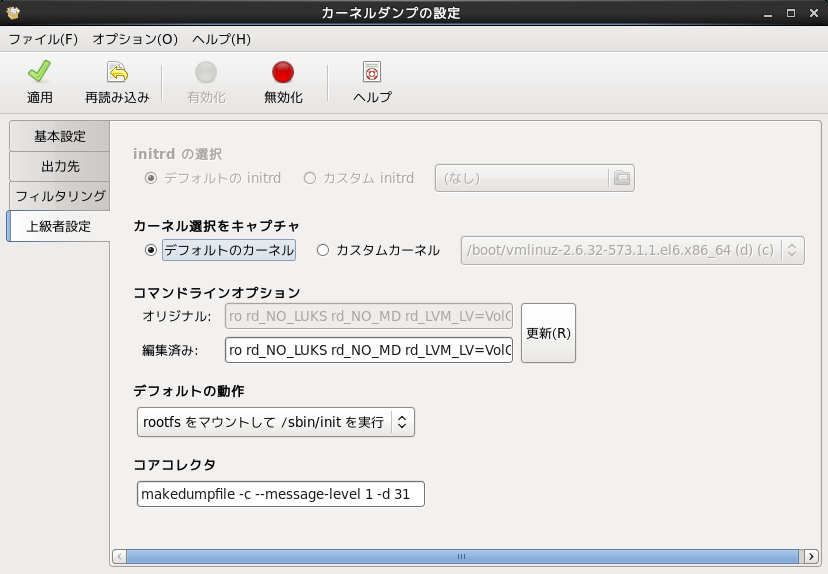
Task: Click the Reload (再読み込み) toolbar icon
Action: pos(117,73)
